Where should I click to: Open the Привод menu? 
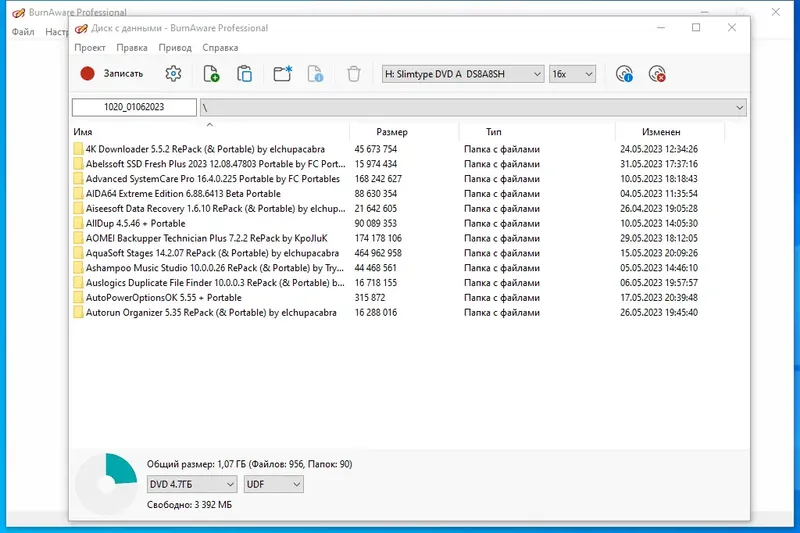175,47
